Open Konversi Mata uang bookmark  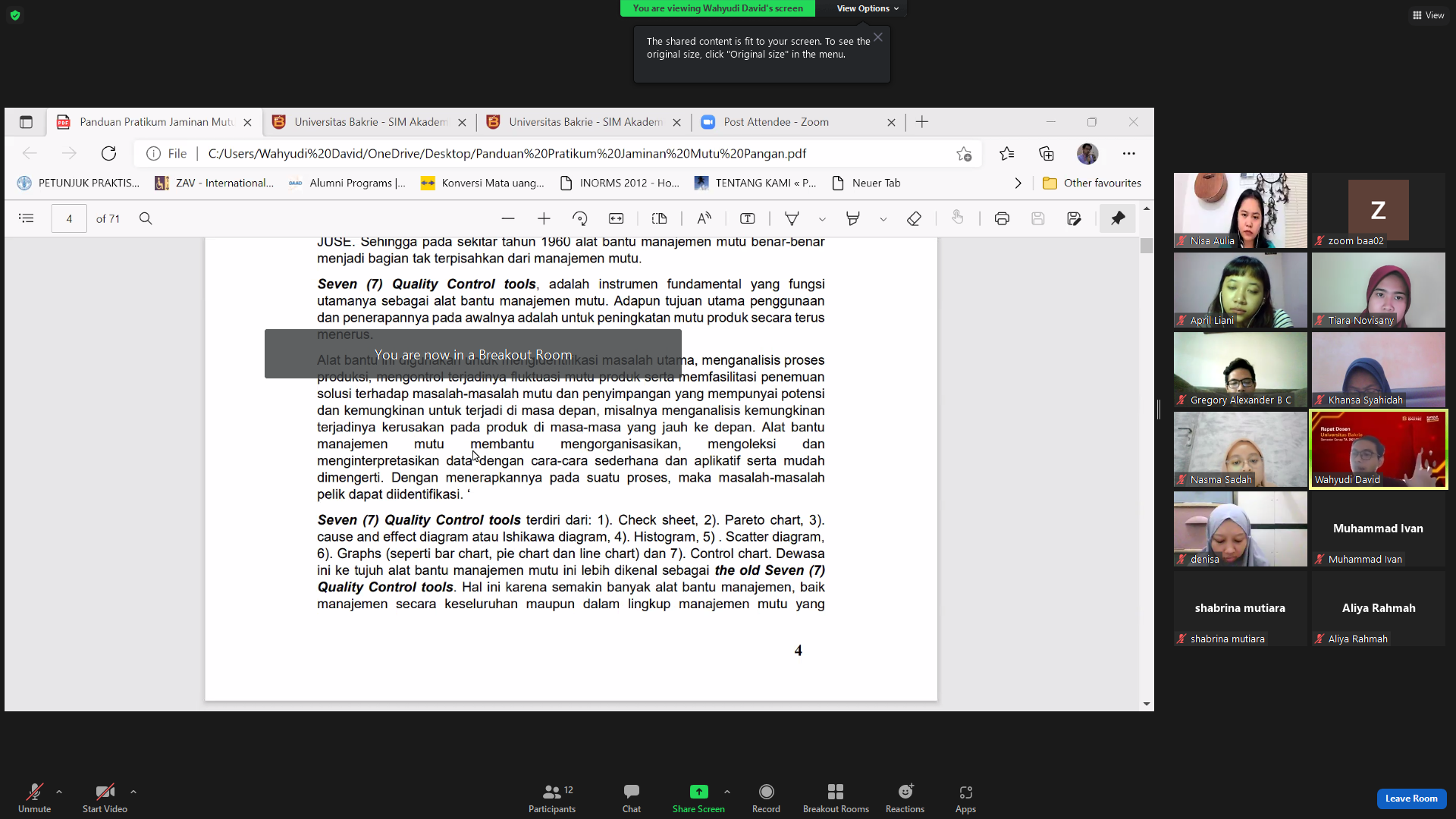(483, 183)
